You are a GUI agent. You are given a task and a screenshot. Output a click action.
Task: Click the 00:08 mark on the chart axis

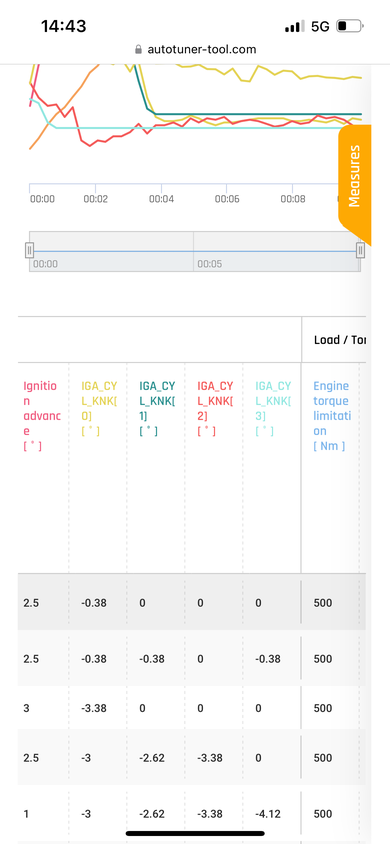click(293, 199)
